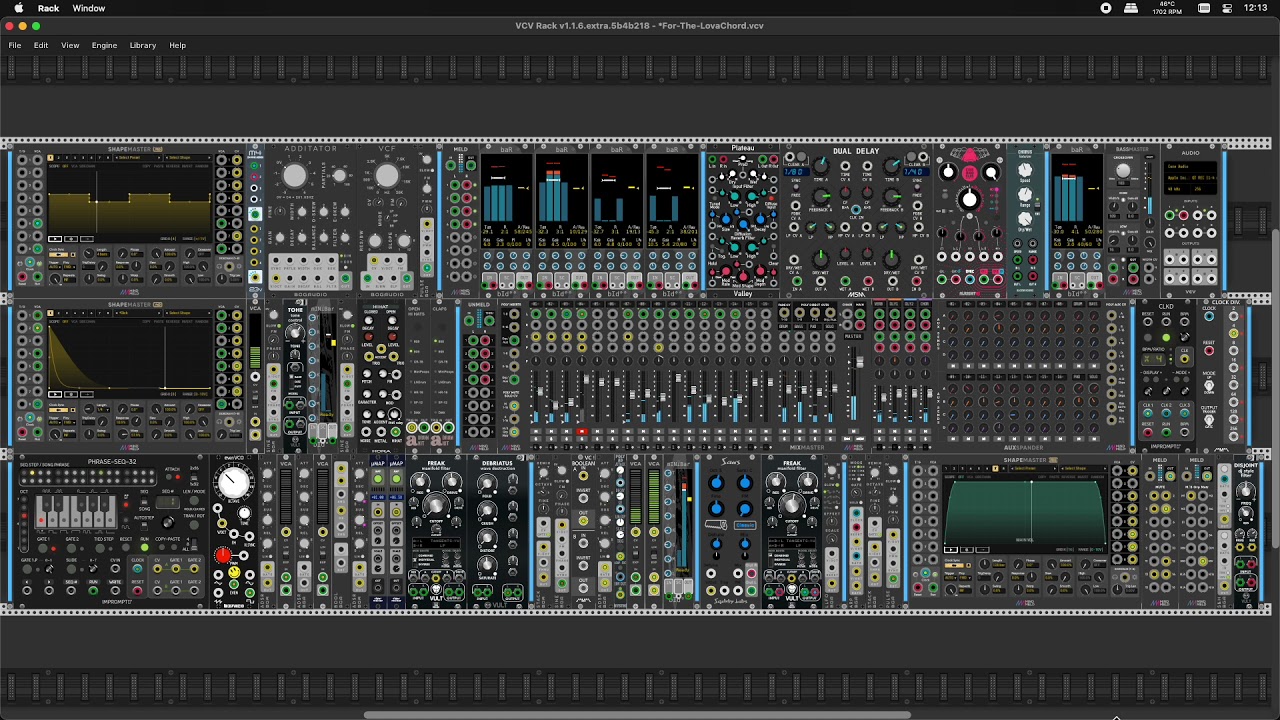Open the Rack application menu
1280x720 pixels.
(x=48, y=8)
